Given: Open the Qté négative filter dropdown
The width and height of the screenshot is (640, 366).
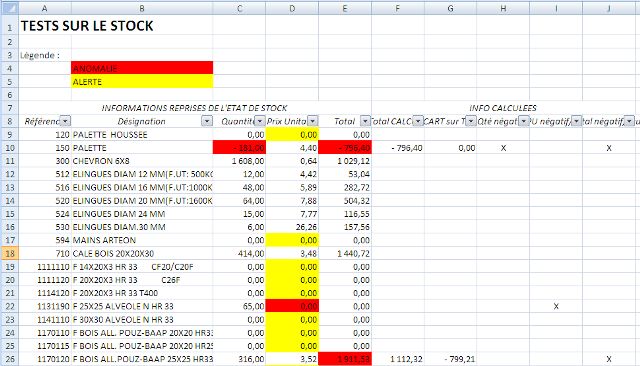Looking at the screenshot, I should coord(524,121).
